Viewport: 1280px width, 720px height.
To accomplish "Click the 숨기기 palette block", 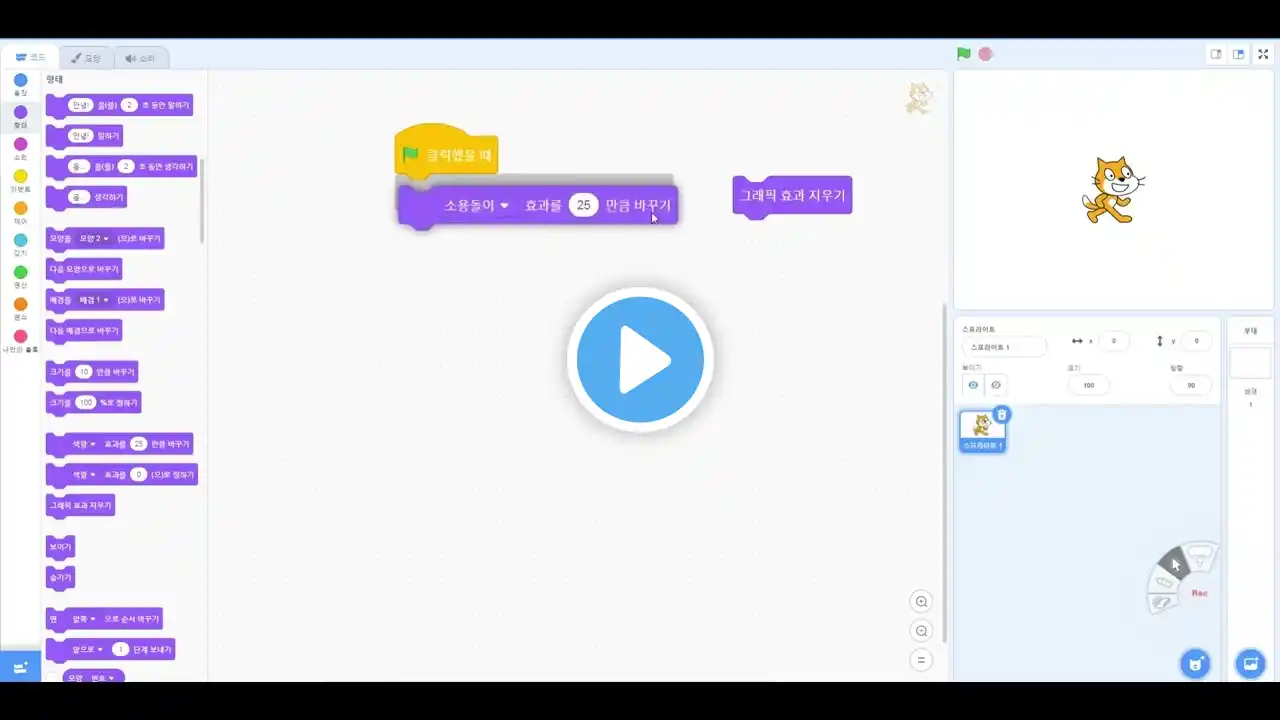I will (x=60, y=578).
